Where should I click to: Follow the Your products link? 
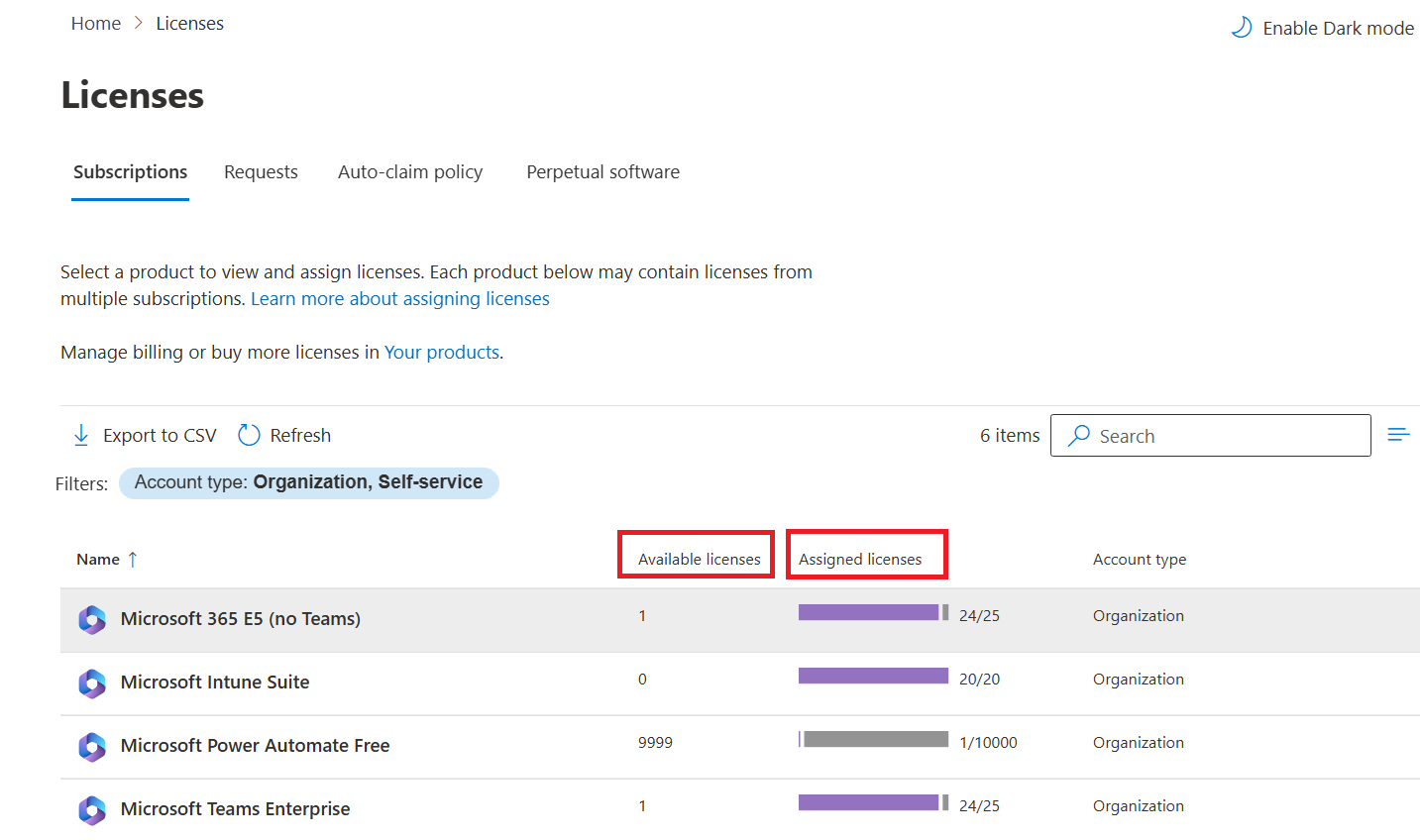pyautogui.click(x=441, y=353)
